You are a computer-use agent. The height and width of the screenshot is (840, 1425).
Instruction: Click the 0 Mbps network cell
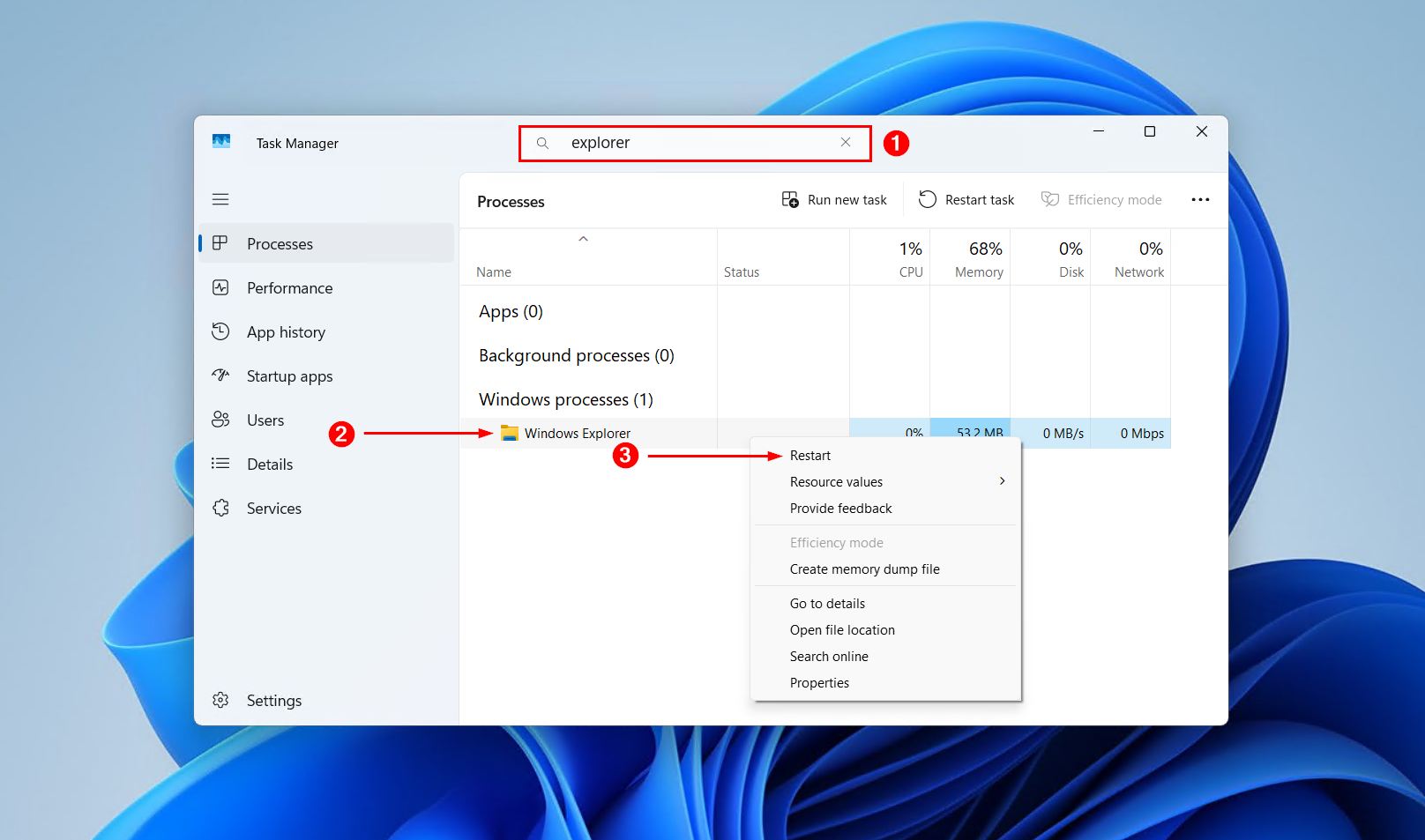coord(1130,433)
